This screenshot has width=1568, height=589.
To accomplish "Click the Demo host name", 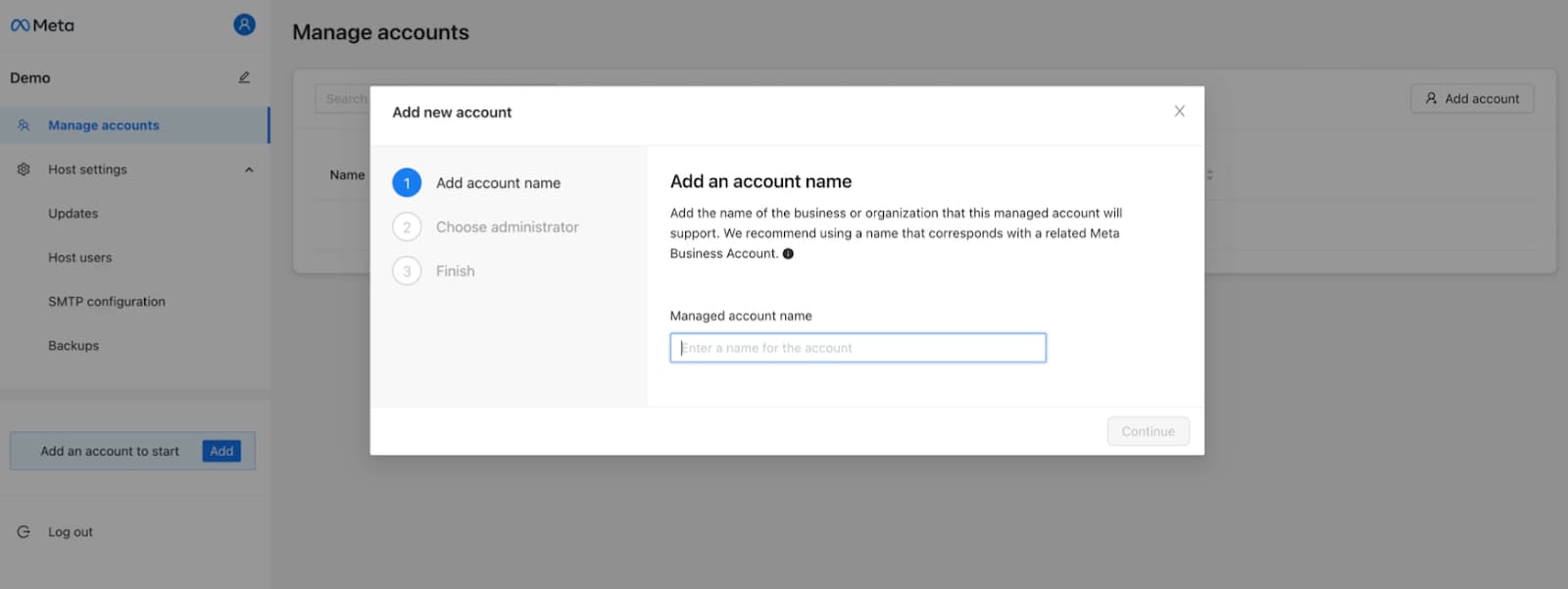I will click(30, 77).
